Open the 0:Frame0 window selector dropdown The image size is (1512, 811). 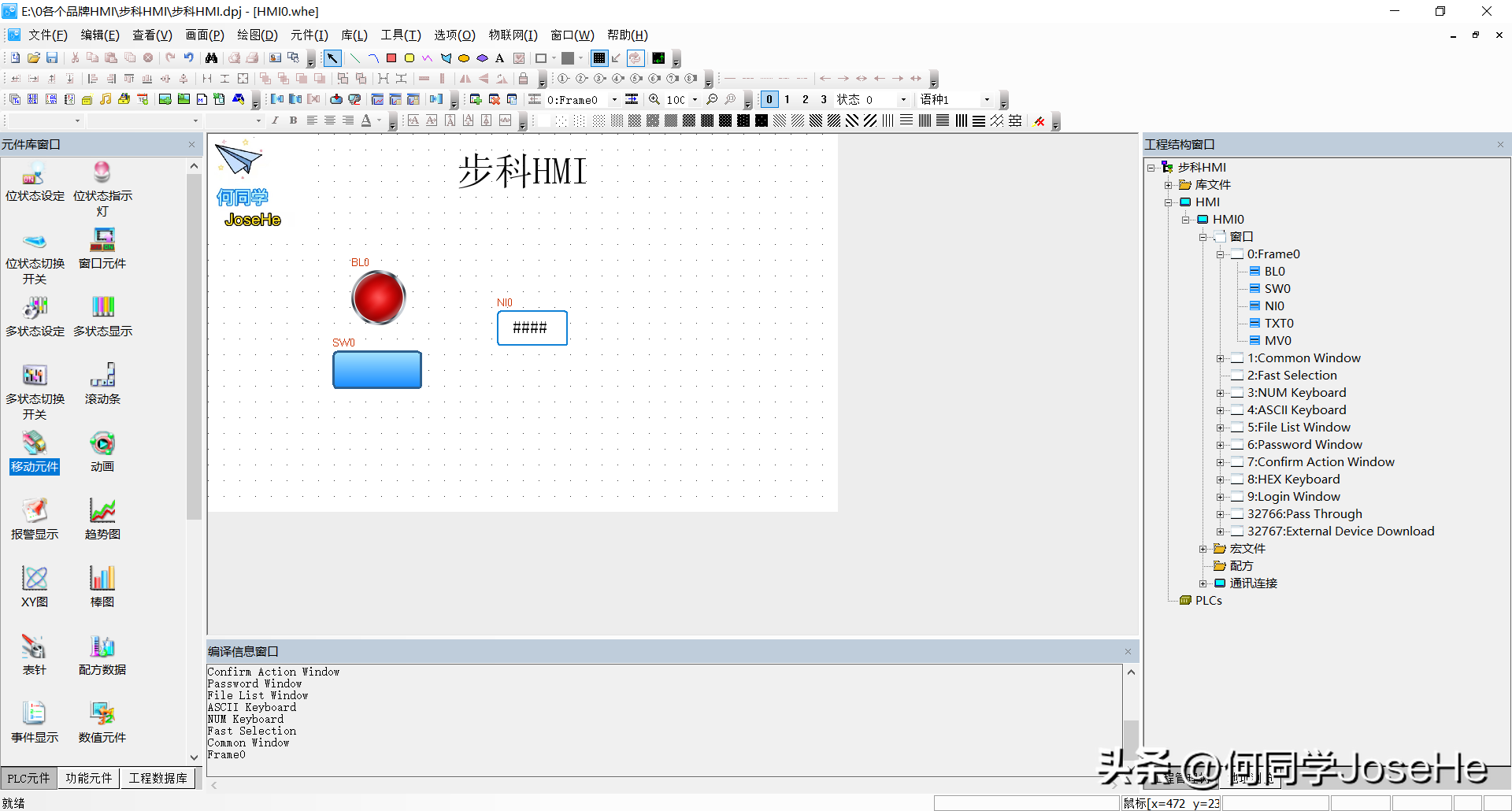coord(614,100)
